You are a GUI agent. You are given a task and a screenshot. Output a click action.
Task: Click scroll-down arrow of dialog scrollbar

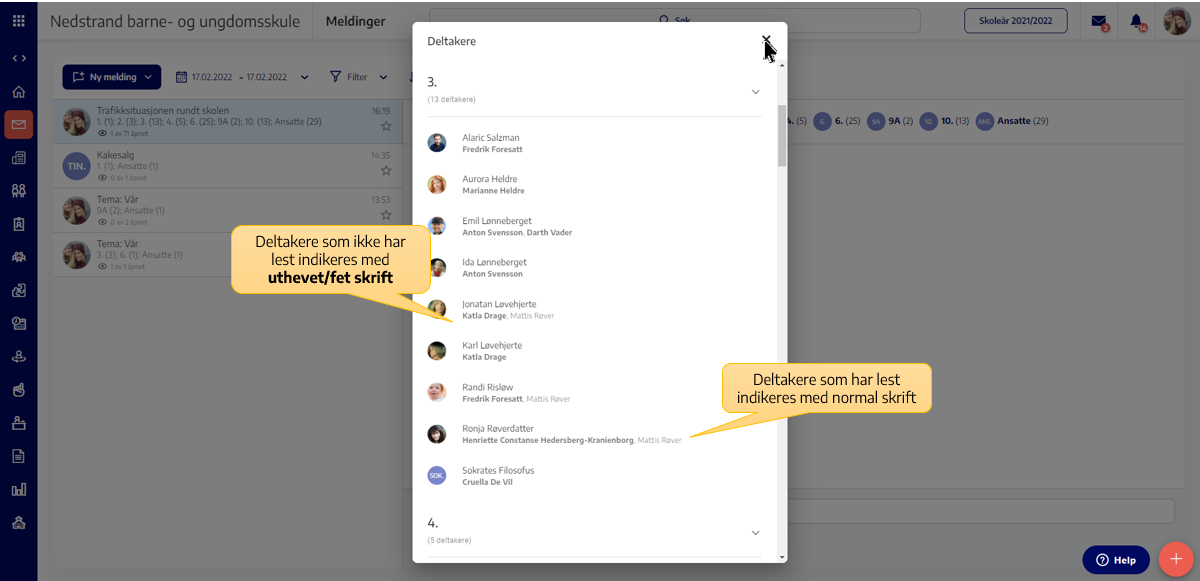pos(782,557)
